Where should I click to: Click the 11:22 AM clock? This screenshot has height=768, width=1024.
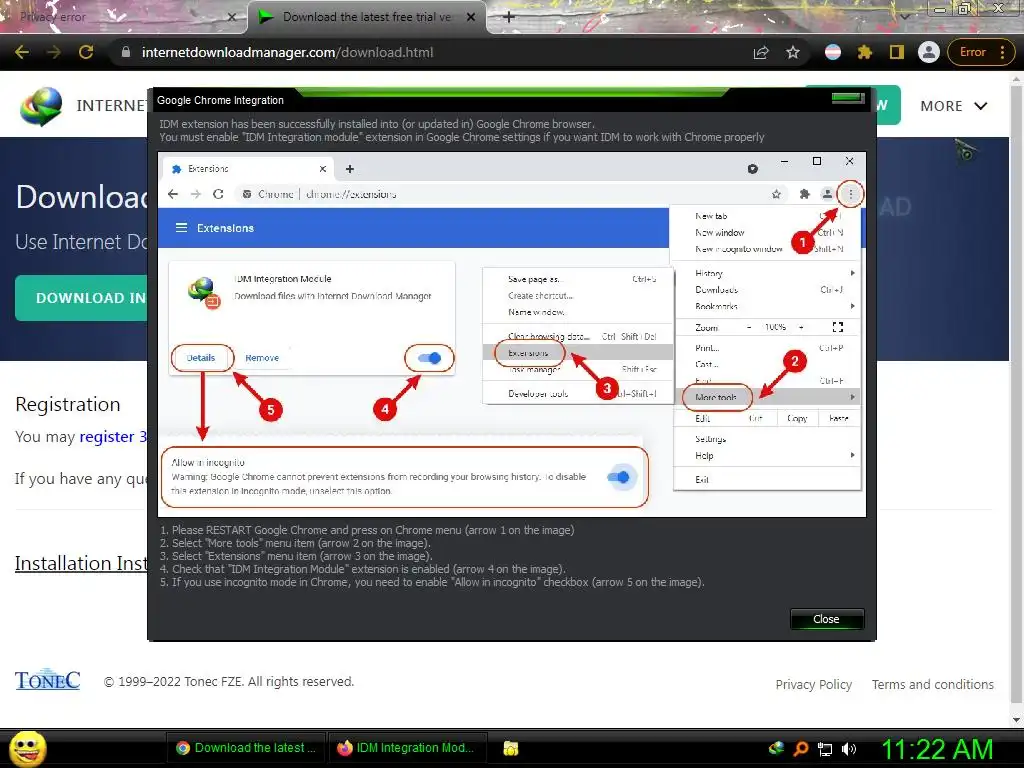(x=937, y=749)
